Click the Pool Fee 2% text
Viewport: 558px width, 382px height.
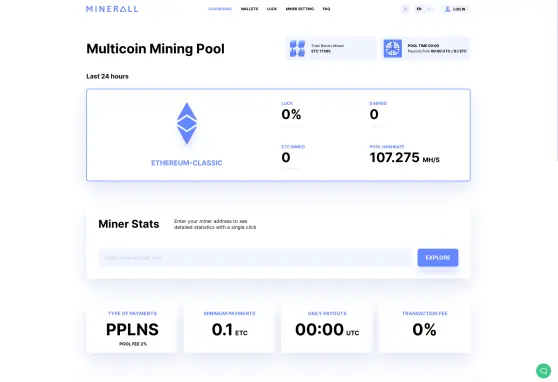click(x=133, y=344)
